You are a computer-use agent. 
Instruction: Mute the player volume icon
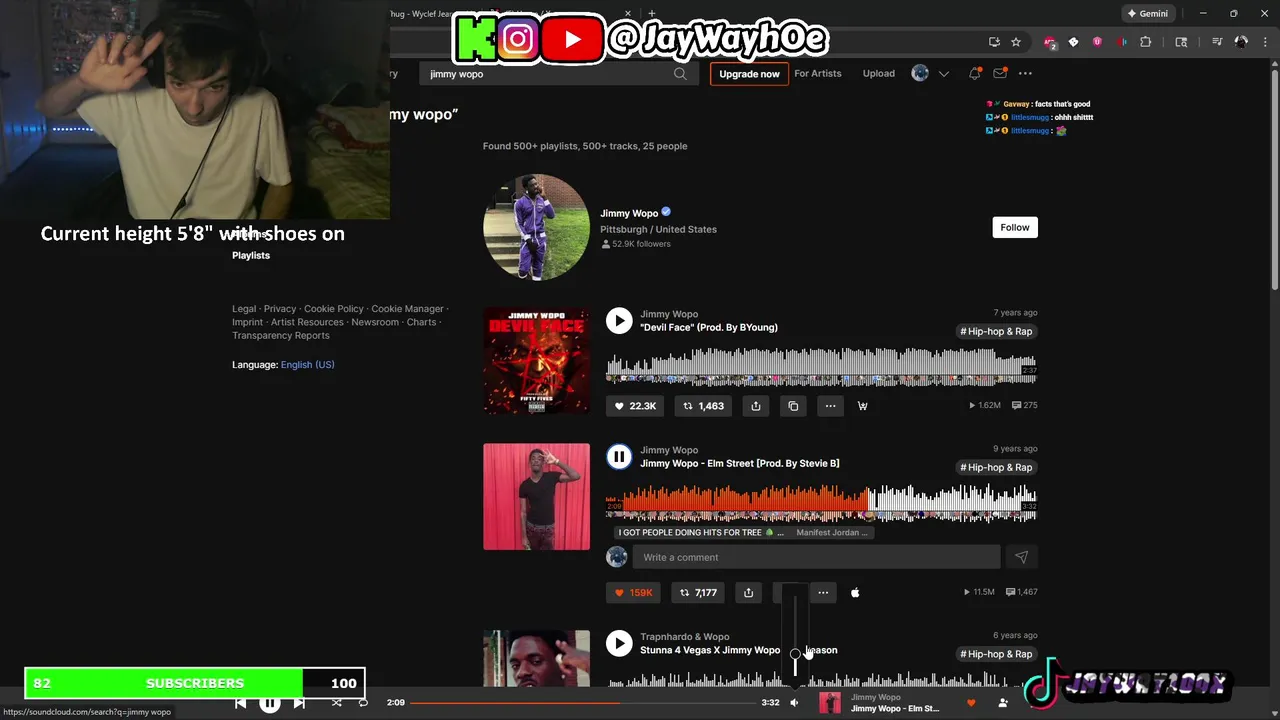click(x=794, y=703)
